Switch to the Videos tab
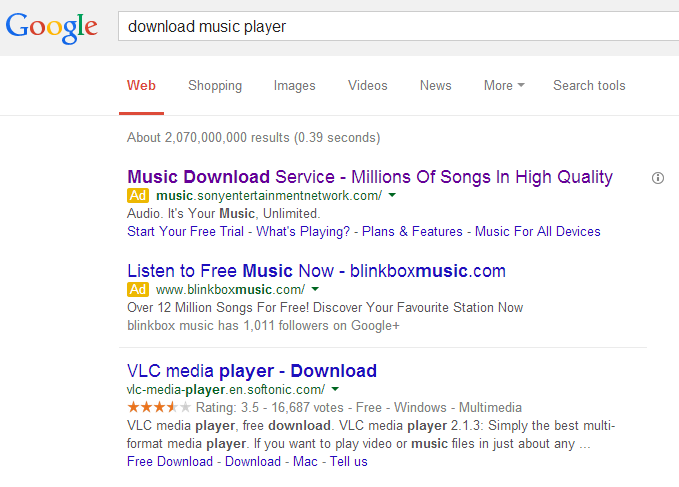The width and height of the screenshot is (679, 487). coord(368,85)
